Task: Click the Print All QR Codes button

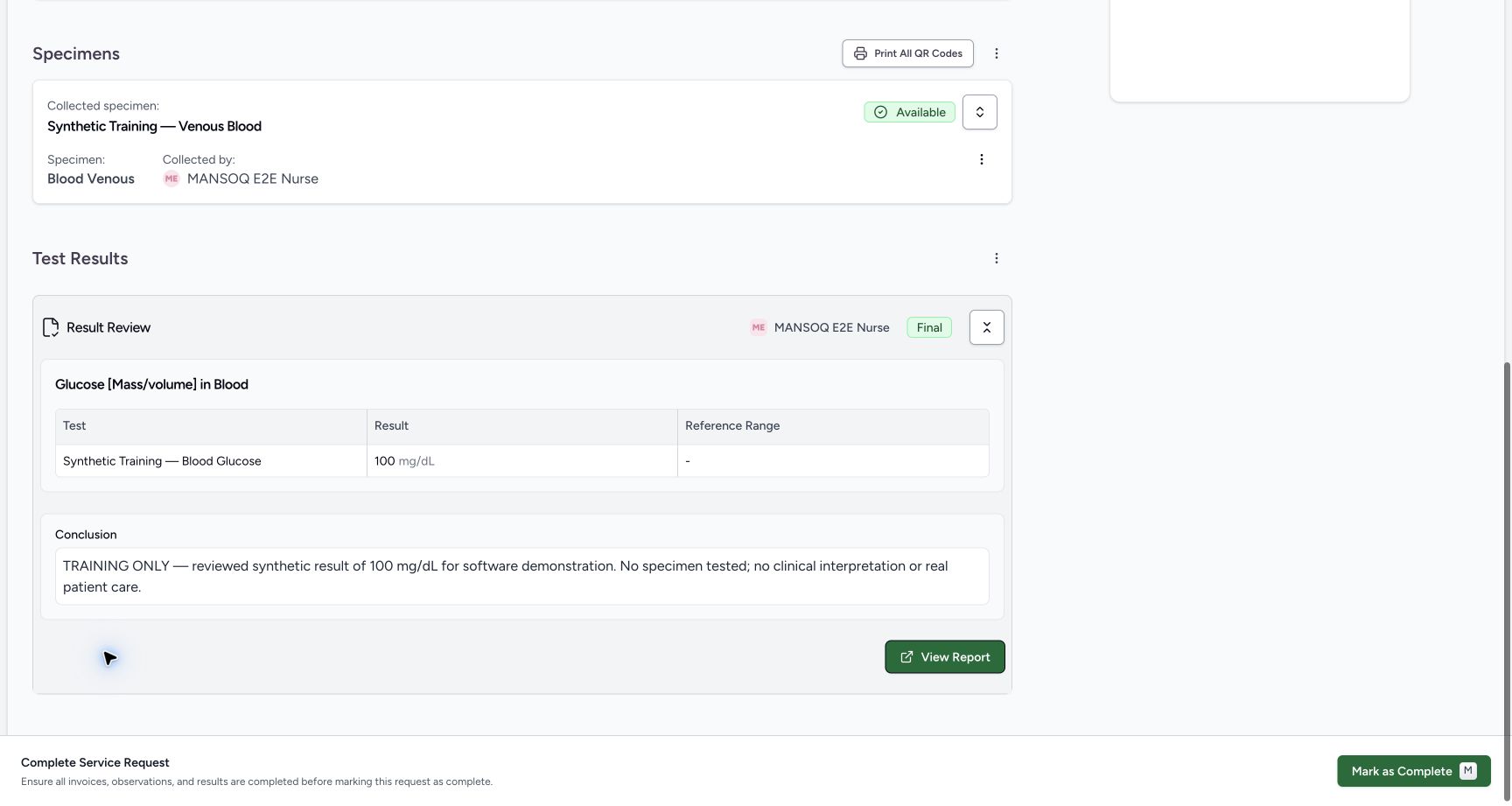Action: tap(907, 53)
